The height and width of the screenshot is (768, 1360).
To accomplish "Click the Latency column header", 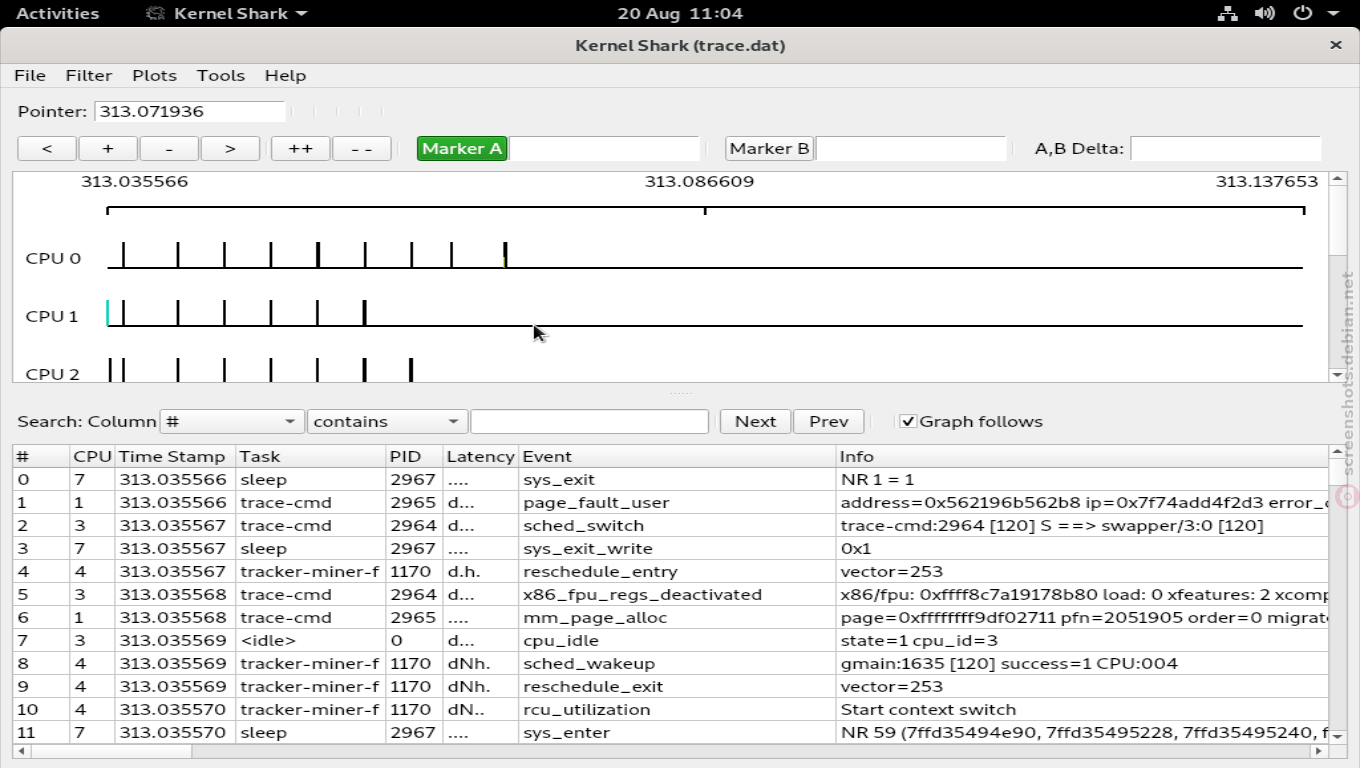I will (481, 457).
